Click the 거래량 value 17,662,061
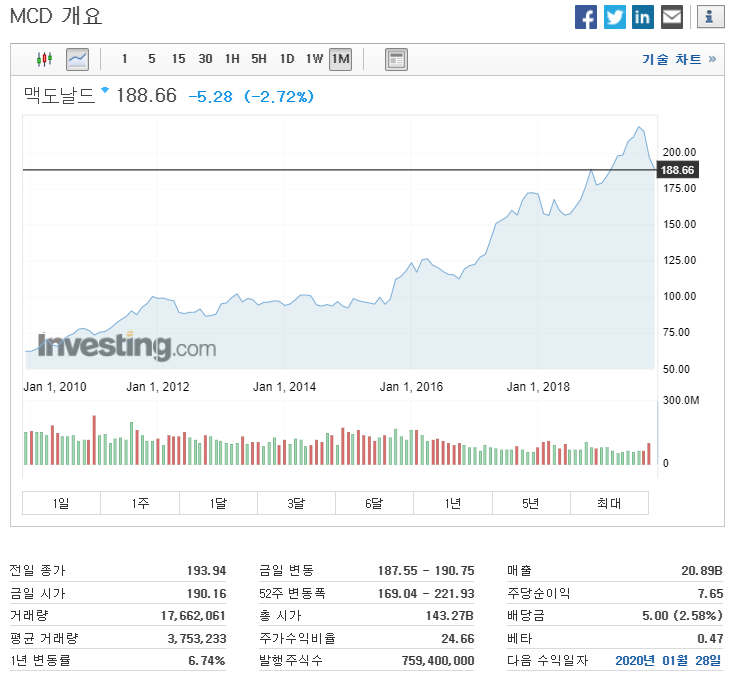Image resolution: width=730 pixels, height=675 pixels. pyautogui.click(x=193, y=615)
